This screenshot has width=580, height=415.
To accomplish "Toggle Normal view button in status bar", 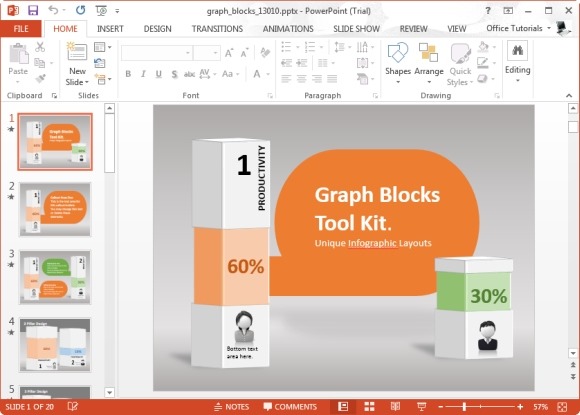I will coord(343,406).
